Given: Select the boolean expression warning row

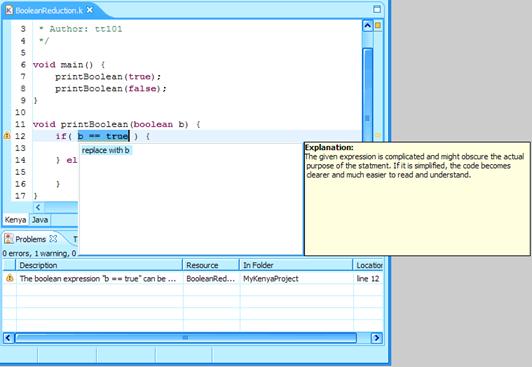Looking at the screenshot, I should (x=193, y=278).
